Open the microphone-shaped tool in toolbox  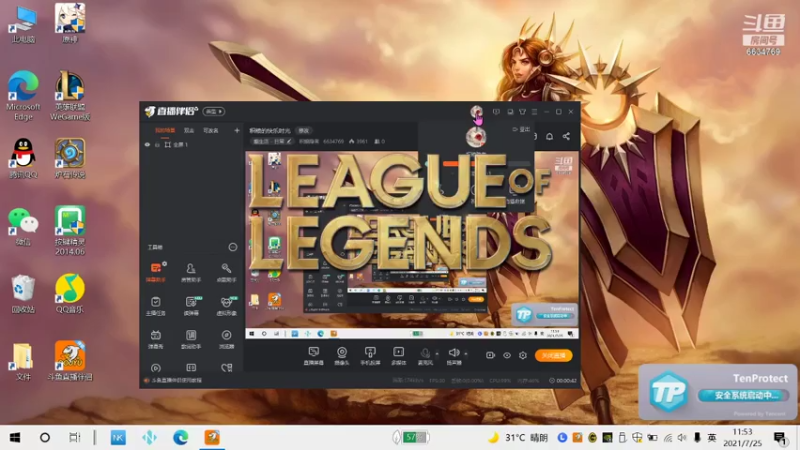pos(227,272)
